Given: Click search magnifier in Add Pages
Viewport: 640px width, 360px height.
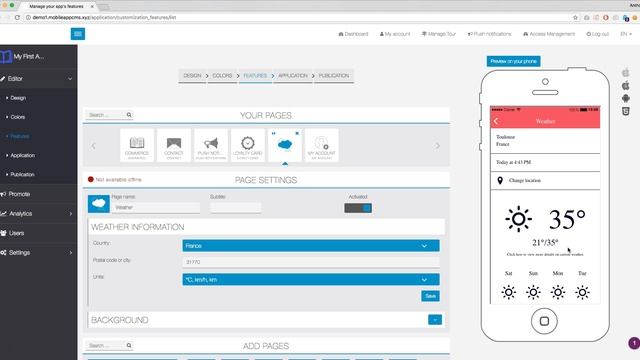Looking at the screenshot, I should pos(129,346).
